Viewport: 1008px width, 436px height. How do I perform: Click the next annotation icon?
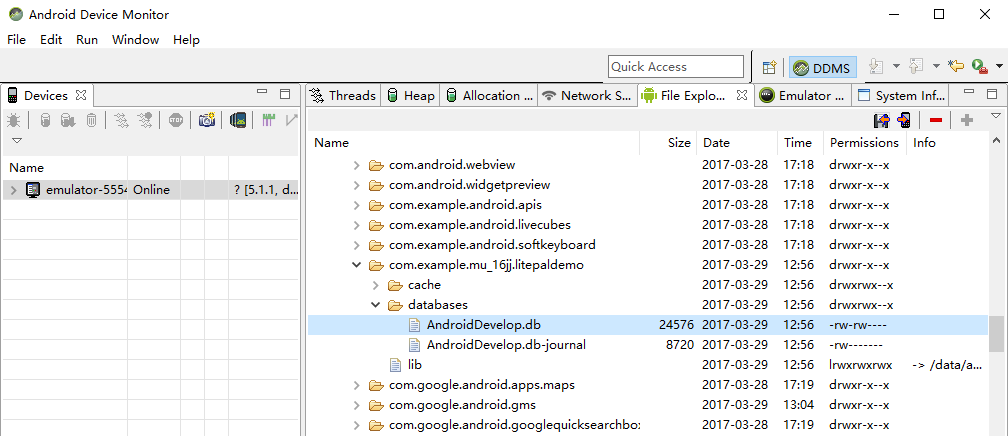pos(876,66)
